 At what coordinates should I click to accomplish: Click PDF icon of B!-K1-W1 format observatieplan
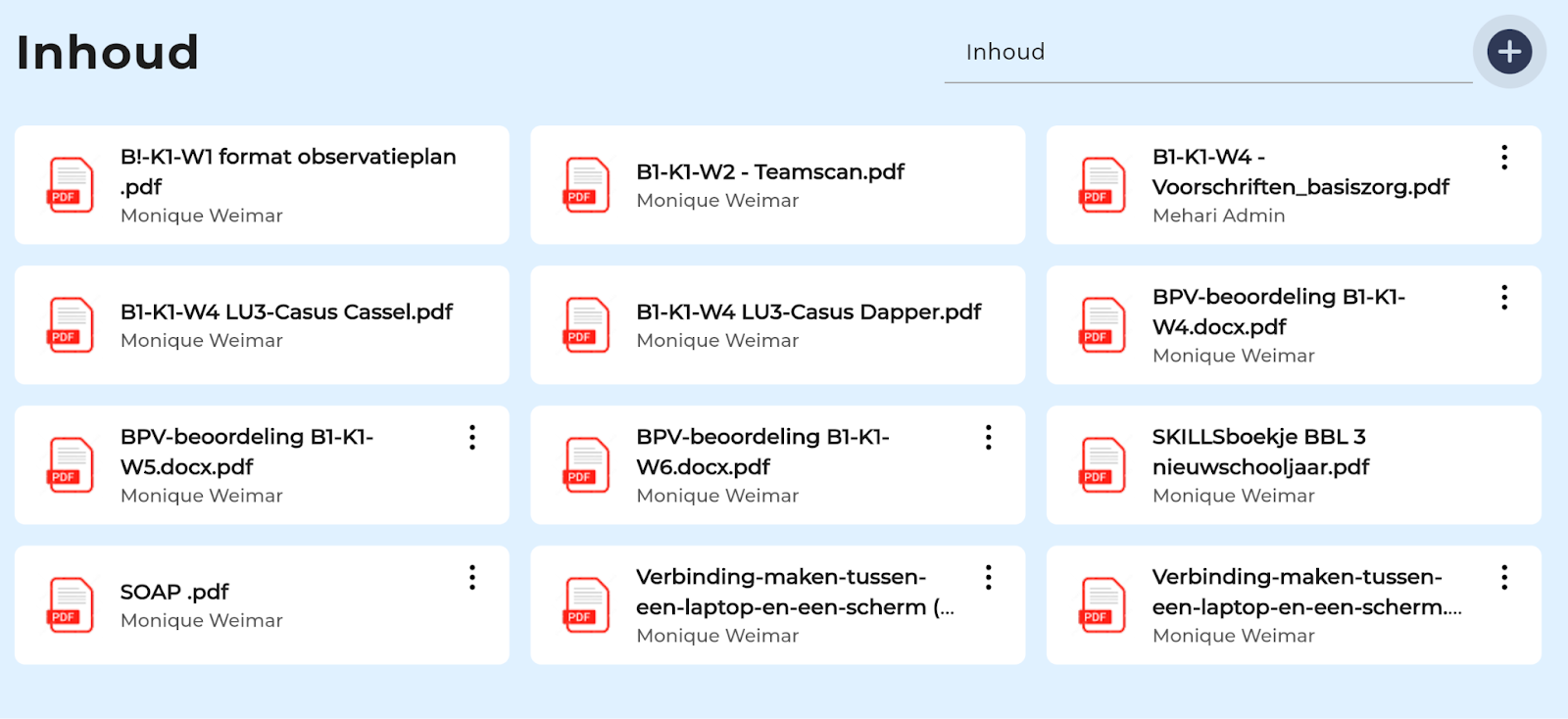pyautogui.click(x=71, y=185)
